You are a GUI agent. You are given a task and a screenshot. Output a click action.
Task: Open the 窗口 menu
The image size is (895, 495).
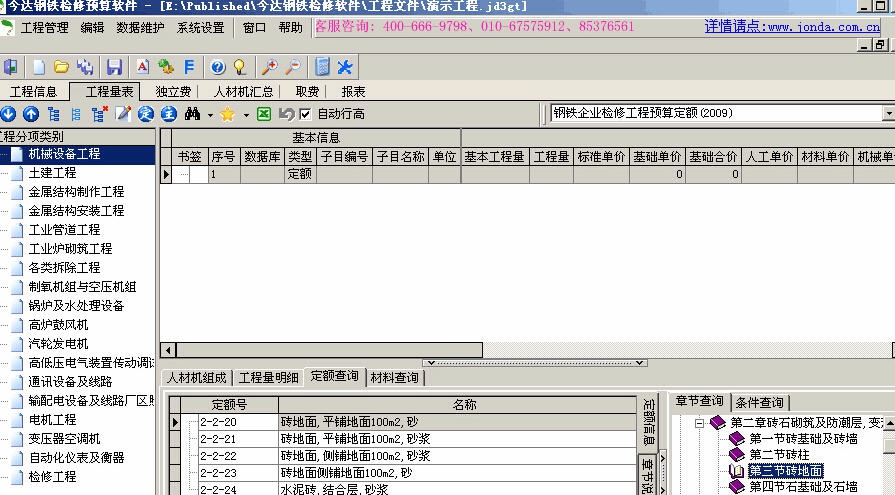[x=255, y=27]
